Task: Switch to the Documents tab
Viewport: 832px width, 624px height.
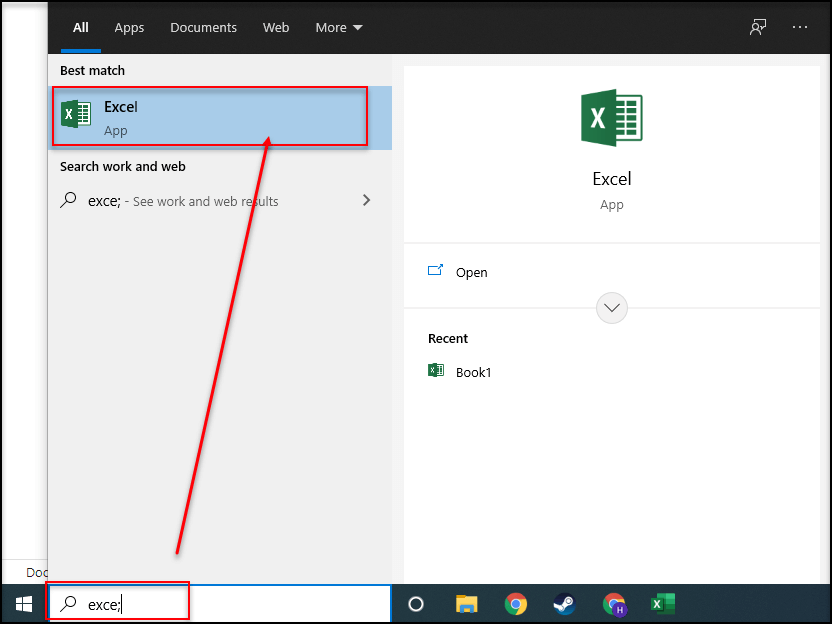Action: 203,28
